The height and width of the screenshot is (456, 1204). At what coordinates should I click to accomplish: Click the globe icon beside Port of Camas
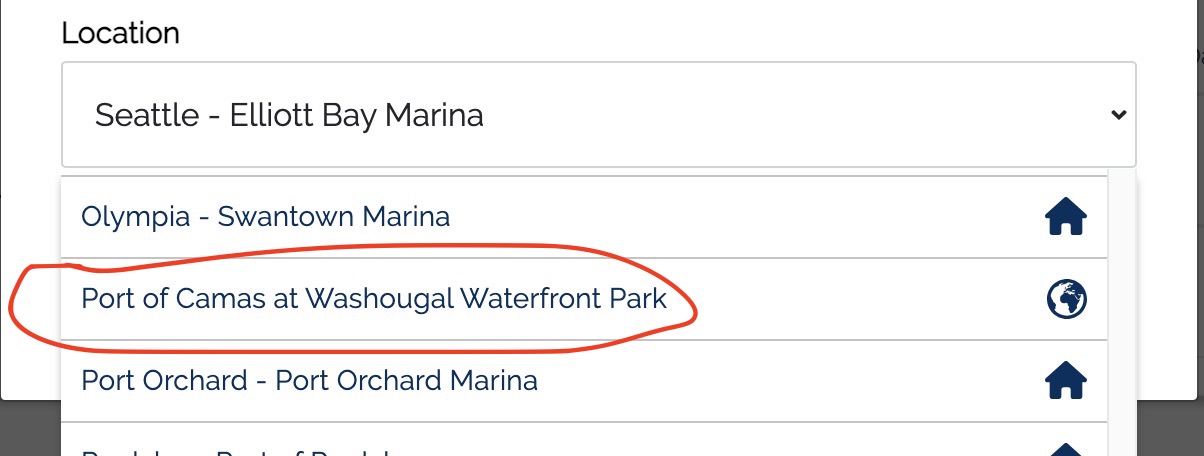click(1065, 299)
